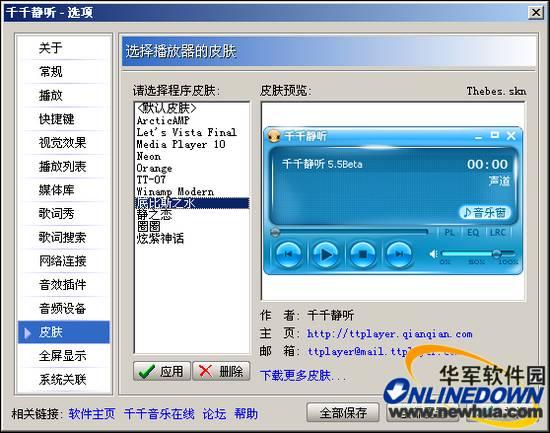550x433 pixels.
Task: Select the Let's Vista Final skin
Action: [x=192, y=132]
